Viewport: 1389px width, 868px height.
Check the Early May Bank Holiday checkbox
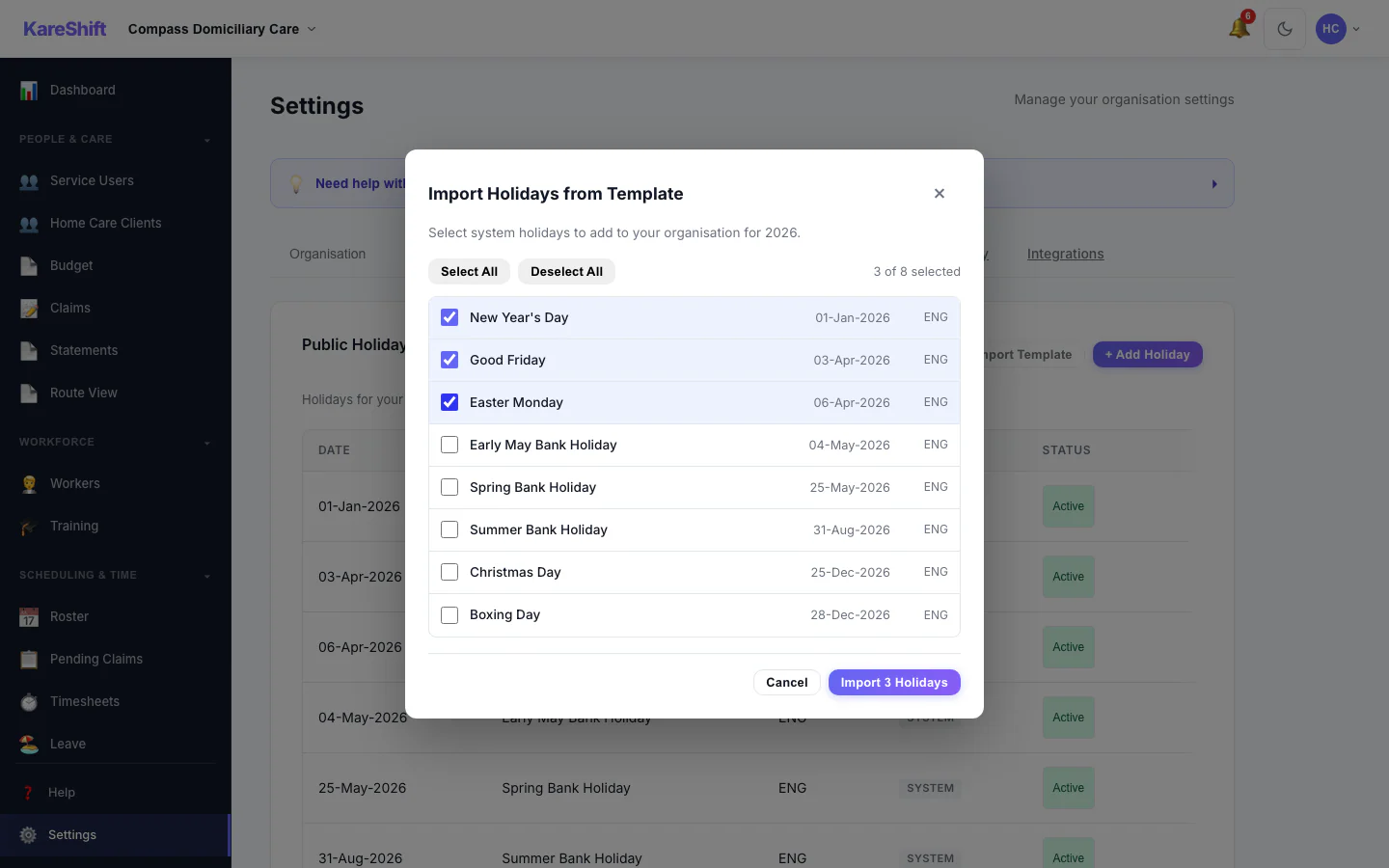[449, 445]
